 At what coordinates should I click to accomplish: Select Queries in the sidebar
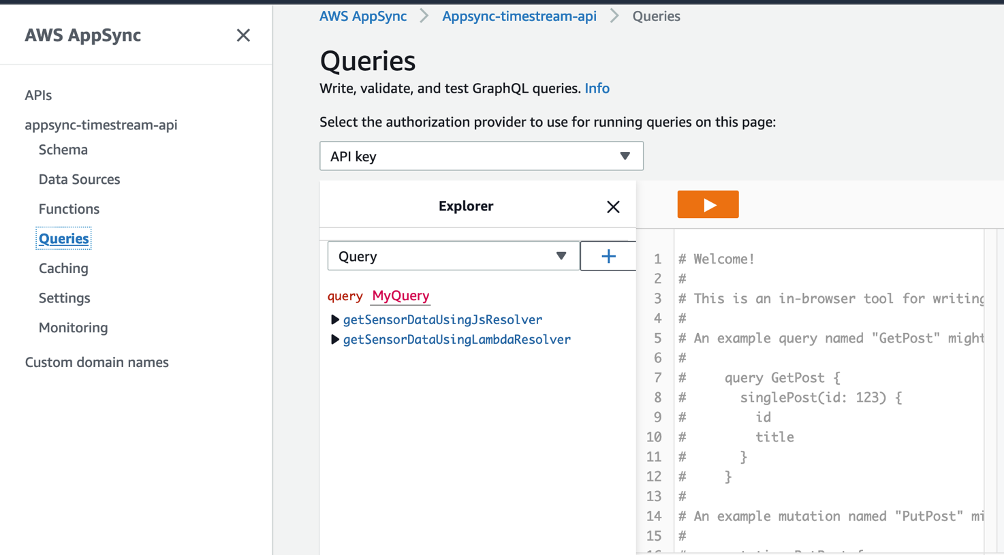click(63, 239)
